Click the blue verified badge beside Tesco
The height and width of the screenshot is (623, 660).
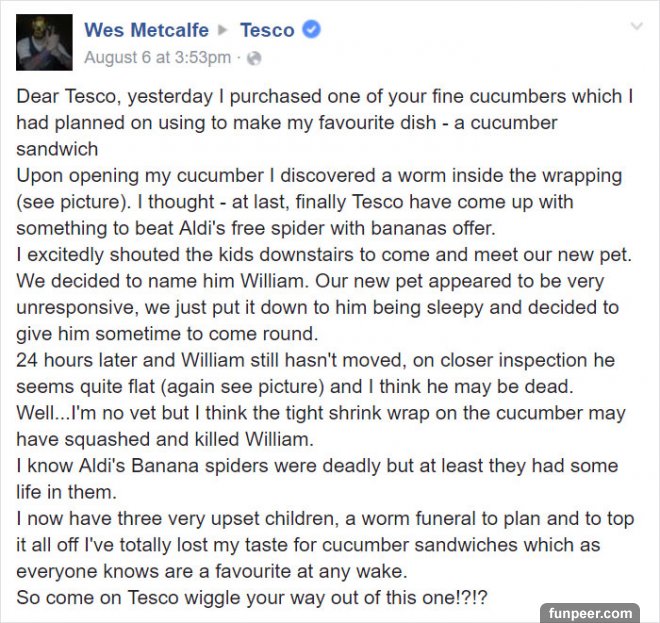tap(312, 30)
